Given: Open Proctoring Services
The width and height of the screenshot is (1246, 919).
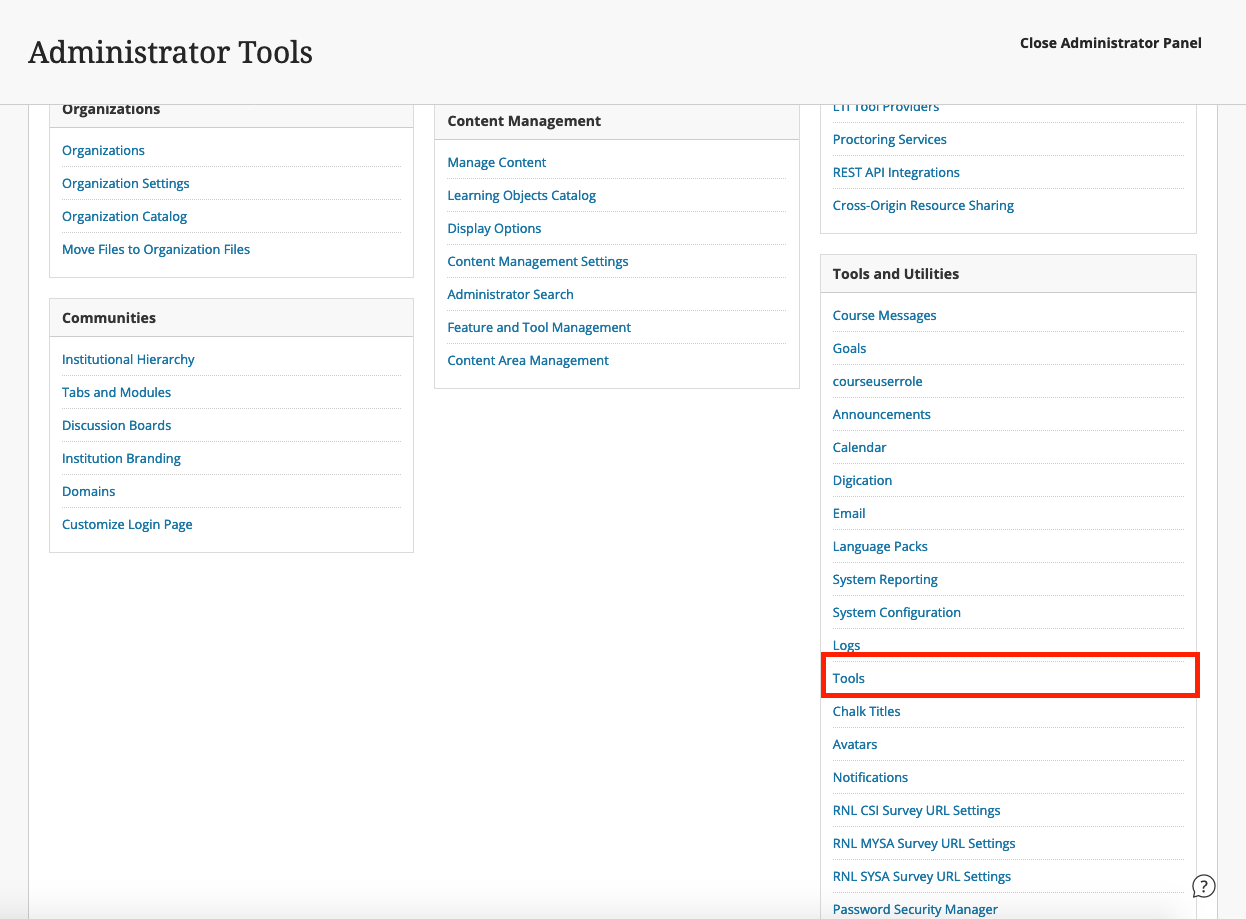Looking at the screenshot, I should pyautogui.click(x=889, y=139).
